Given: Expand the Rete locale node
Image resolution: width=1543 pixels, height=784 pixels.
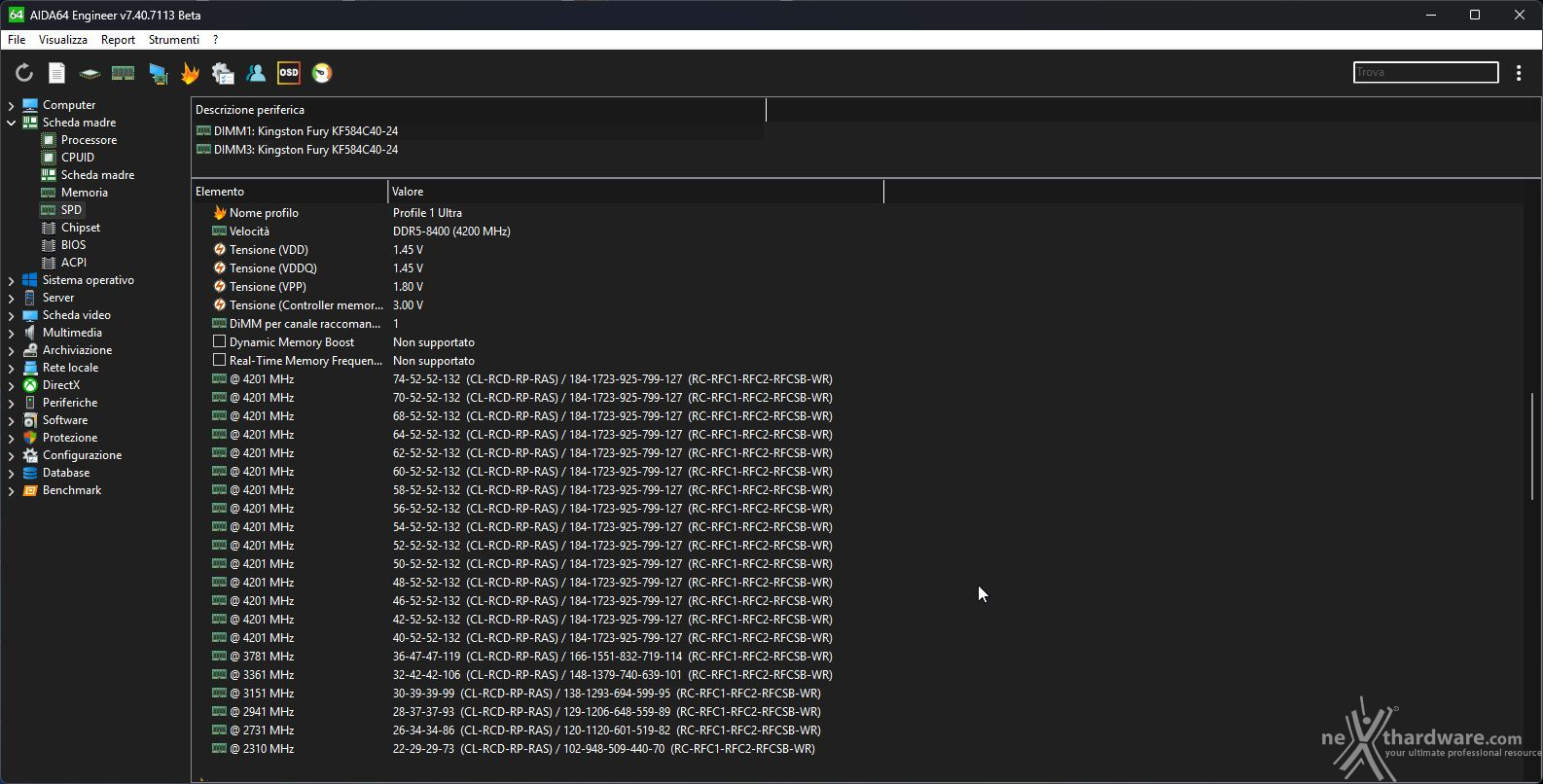Looking at the screenshot, I should (x=11, y=368).
